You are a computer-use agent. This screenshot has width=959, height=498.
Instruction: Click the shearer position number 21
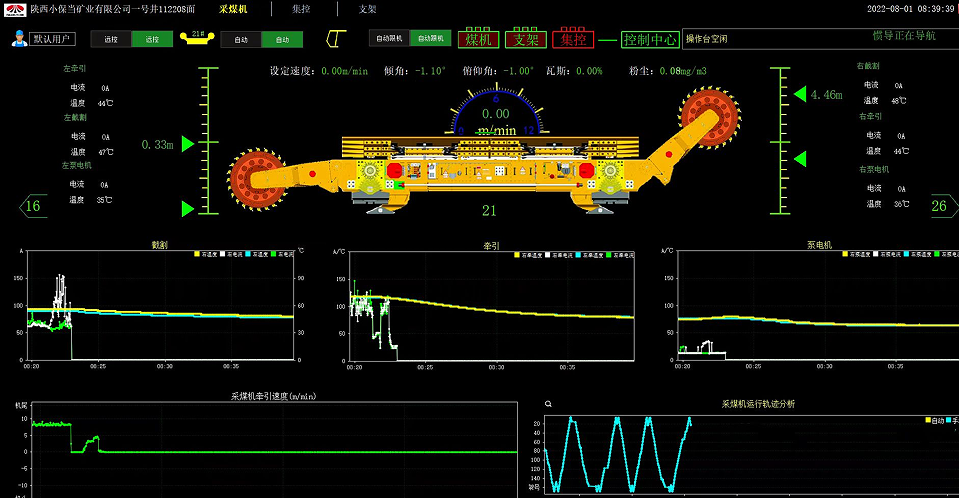[x=489, y=210]
